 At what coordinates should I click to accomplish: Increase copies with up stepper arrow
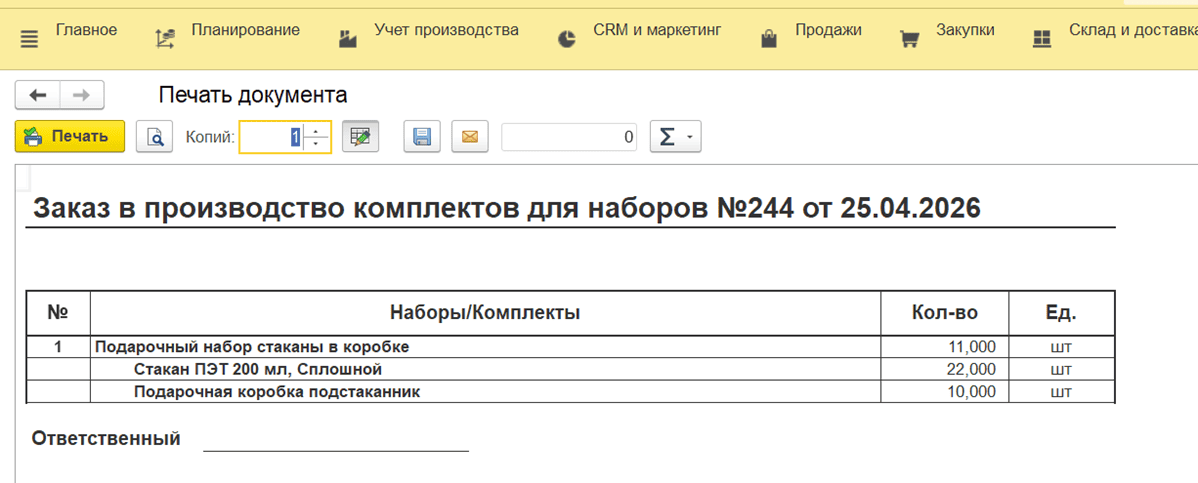[x=316, y=131]
